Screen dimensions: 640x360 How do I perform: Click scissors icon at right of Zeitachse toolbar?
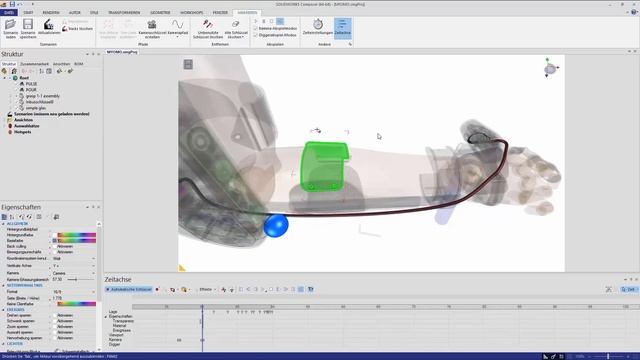[609, 289]
